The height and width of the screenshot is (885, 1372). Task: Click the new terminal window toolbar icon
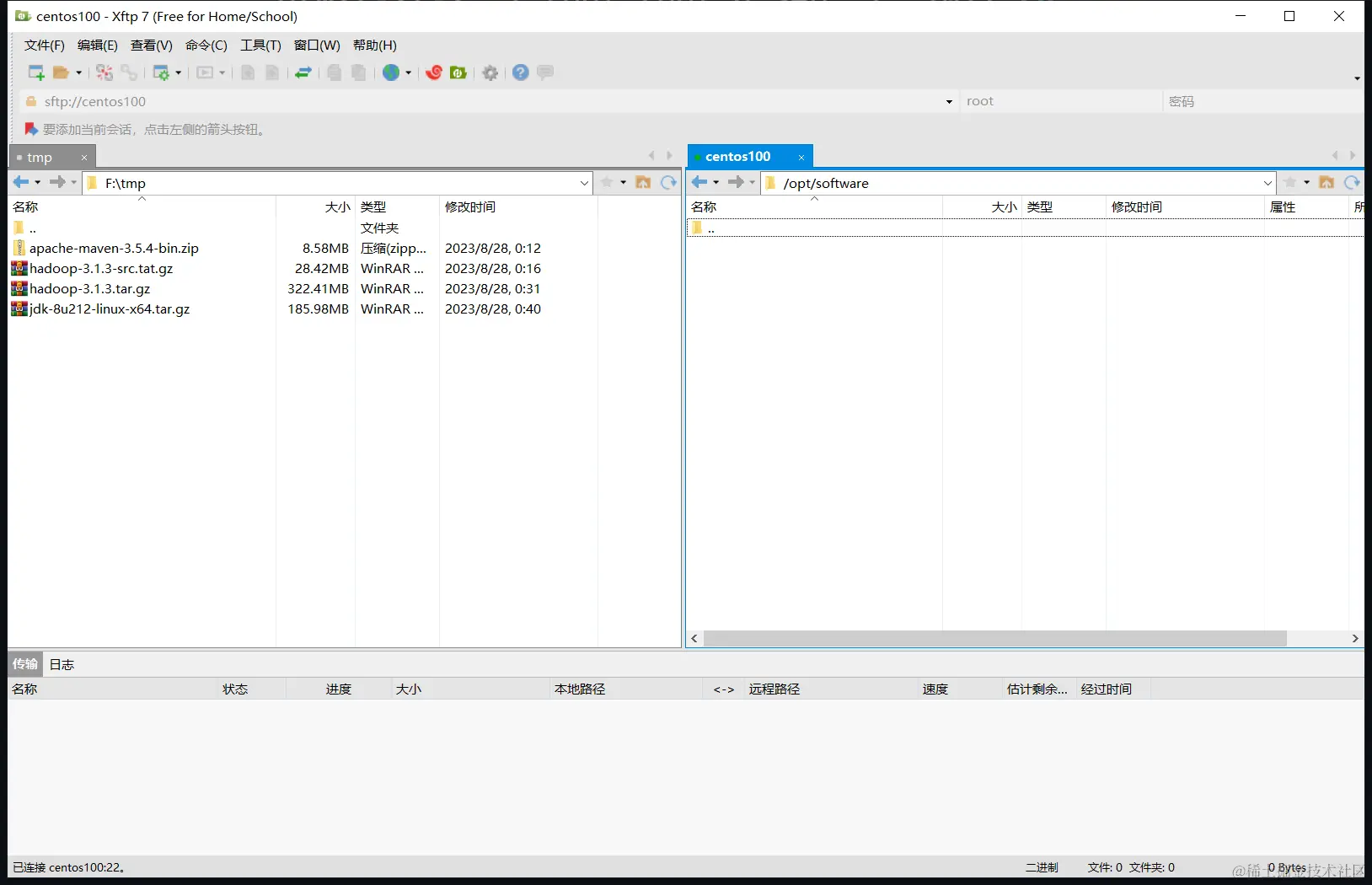click(205, 72)
